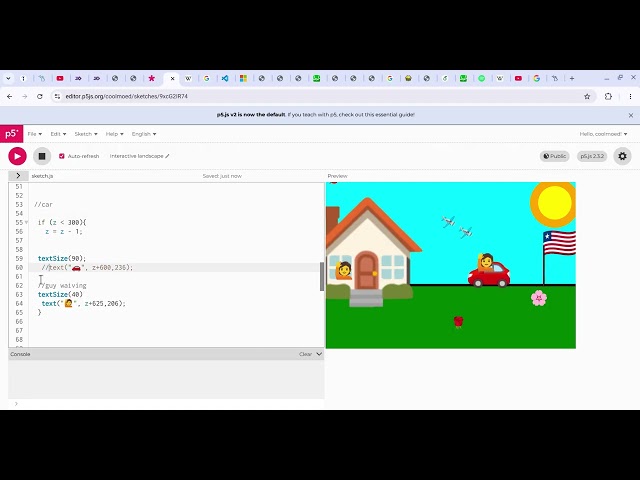Click the "z = z - 1;" code line

pyautogui.click(x=64, y=231)
